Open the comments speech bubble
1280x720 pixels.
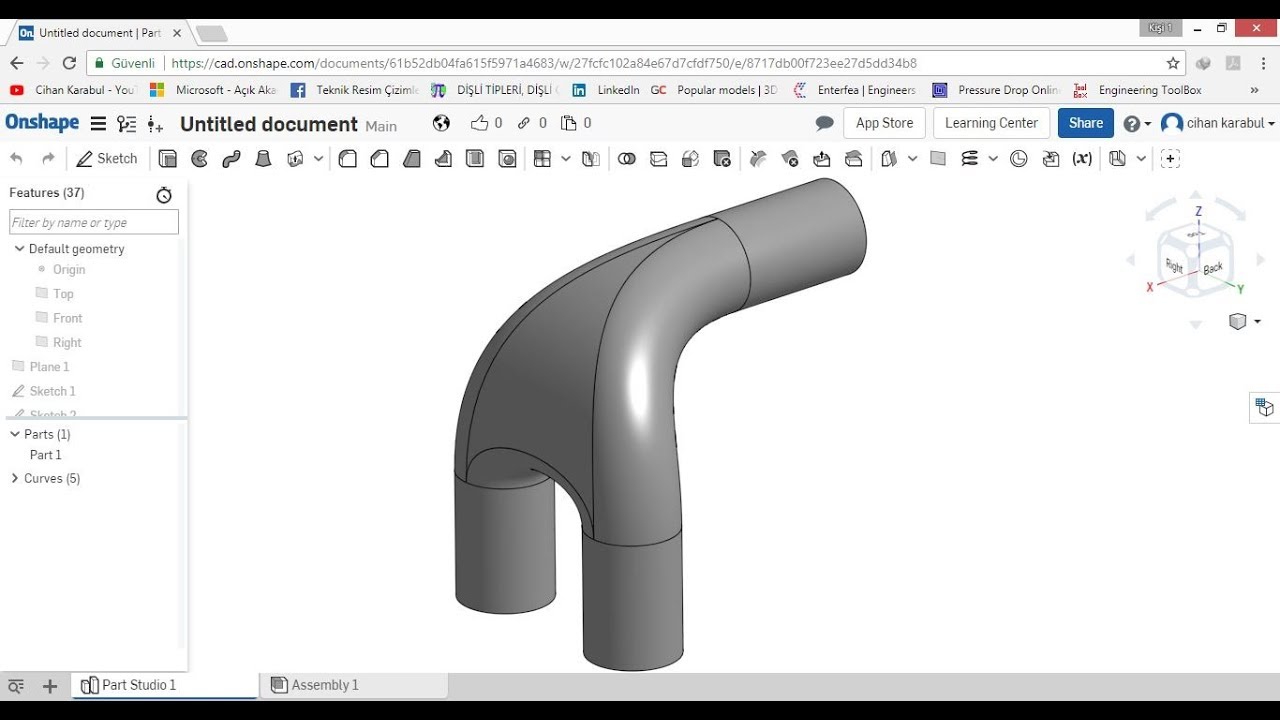824,123
